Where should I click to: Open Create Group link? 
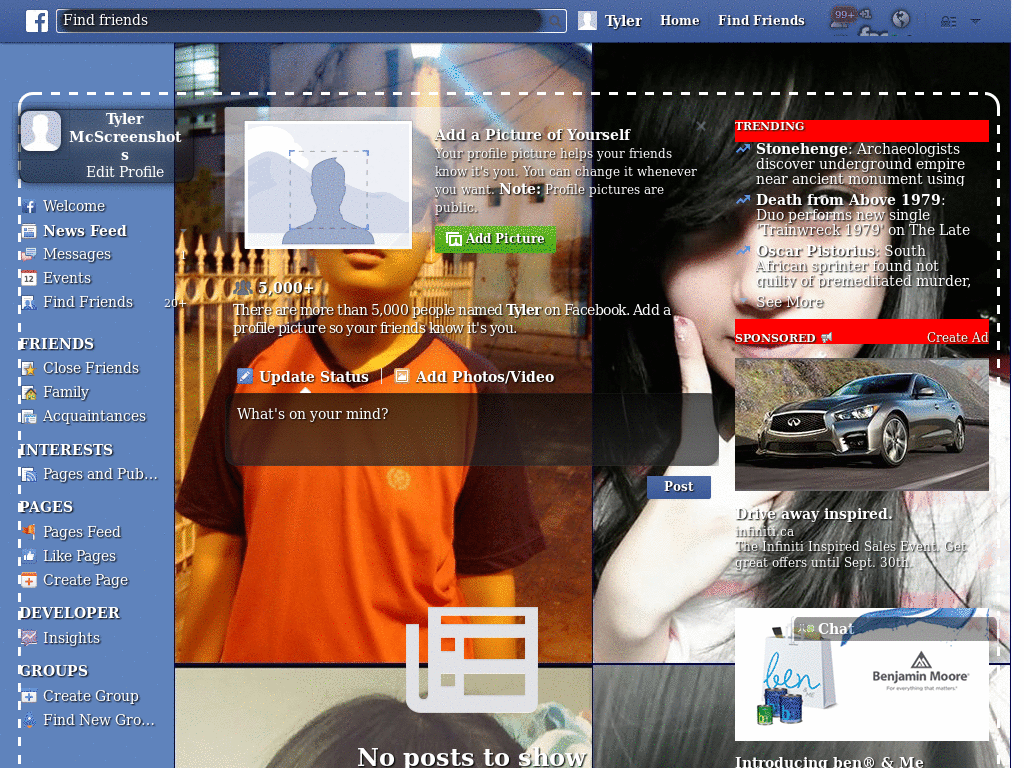(x=91, y=696)
